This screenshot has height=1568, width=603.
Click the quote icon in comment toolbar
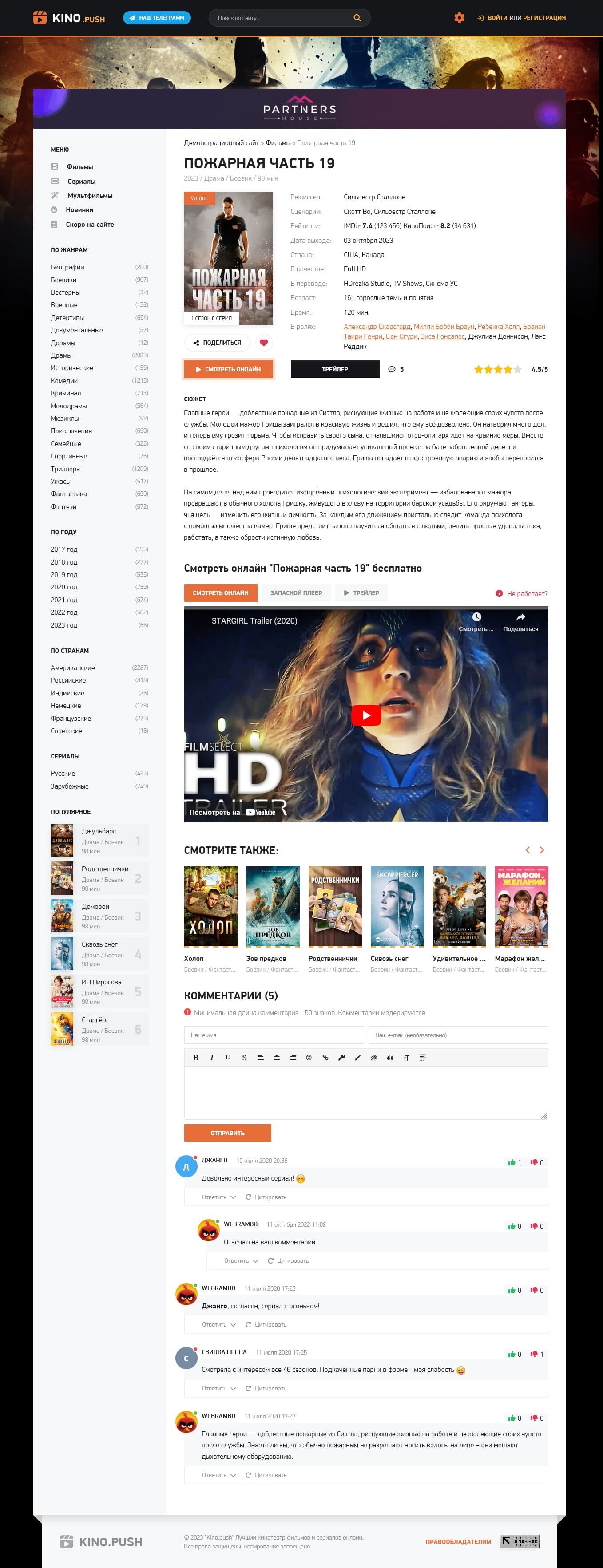click(390, 1057)
